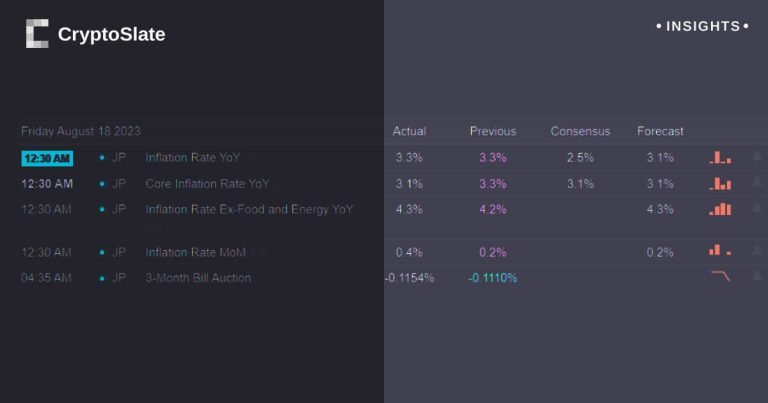768x403 pixels.
Task: Open the Inflation Rate YoY event link
Action: coord(192,158)
